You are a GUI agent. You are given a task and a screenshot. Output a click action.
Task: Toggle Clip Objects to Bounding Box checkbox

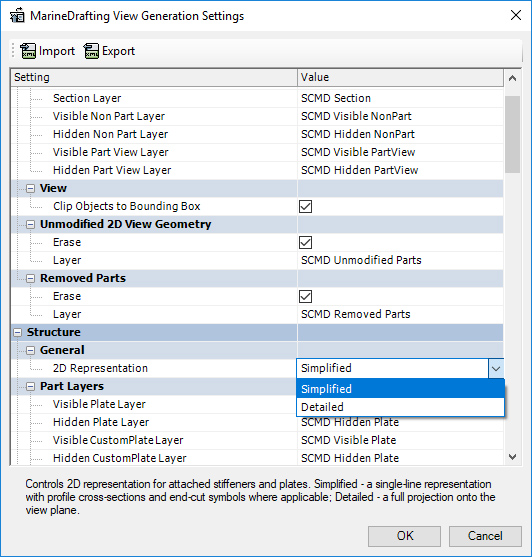pos(305,206)
